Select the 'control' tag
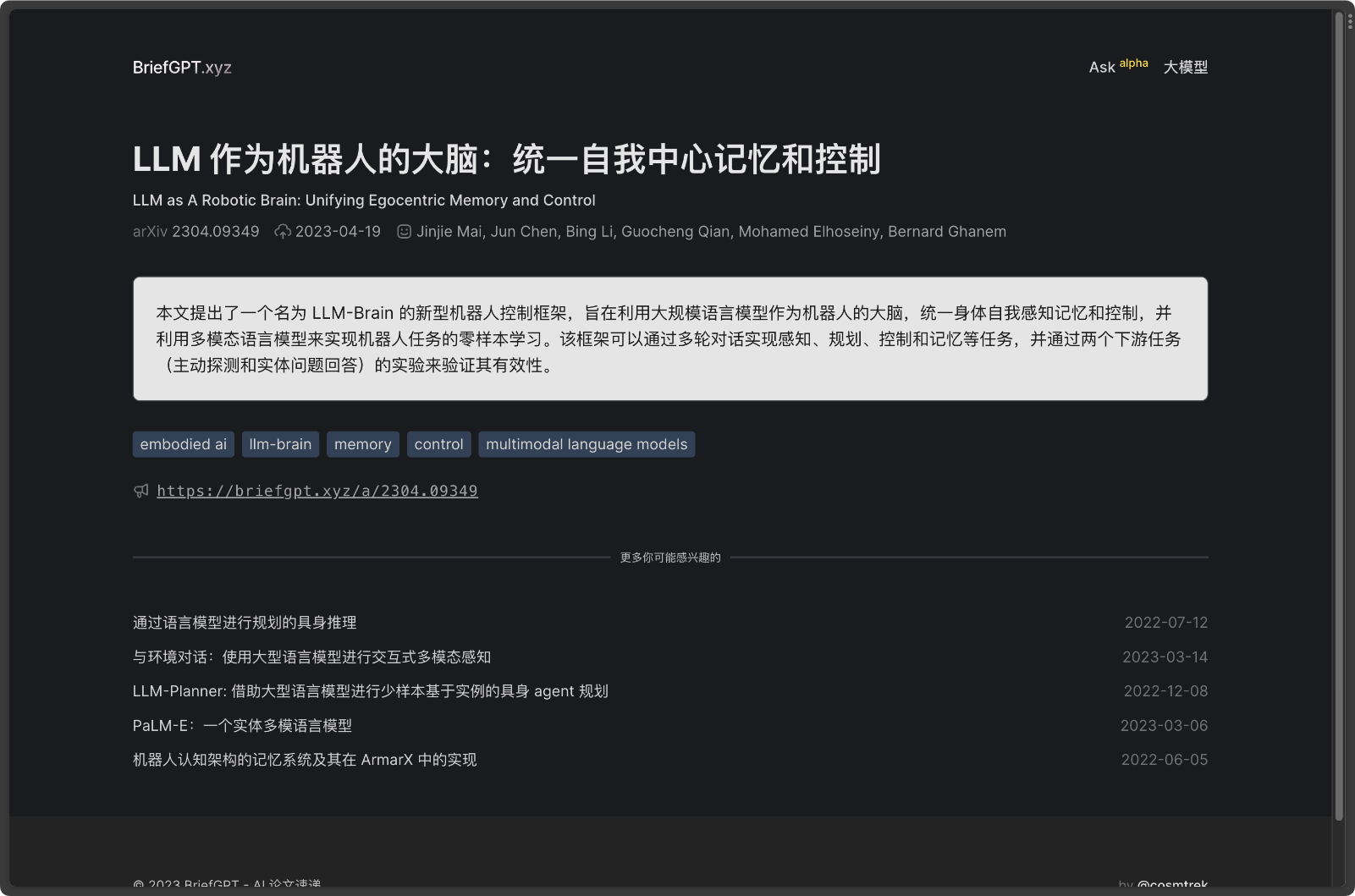The height and width of the screenshot is (896, 1355). (x=438, y=443)
